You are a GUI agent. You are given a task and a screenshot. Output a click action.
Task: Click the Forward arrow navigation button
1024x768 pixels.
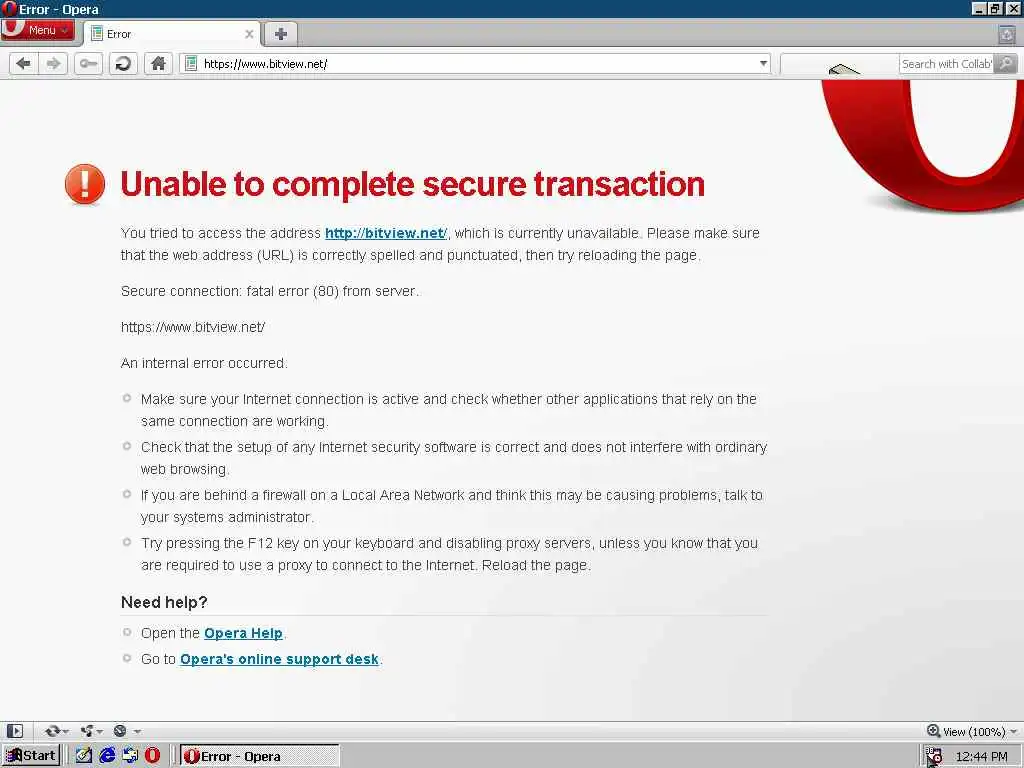pos(54,64)
